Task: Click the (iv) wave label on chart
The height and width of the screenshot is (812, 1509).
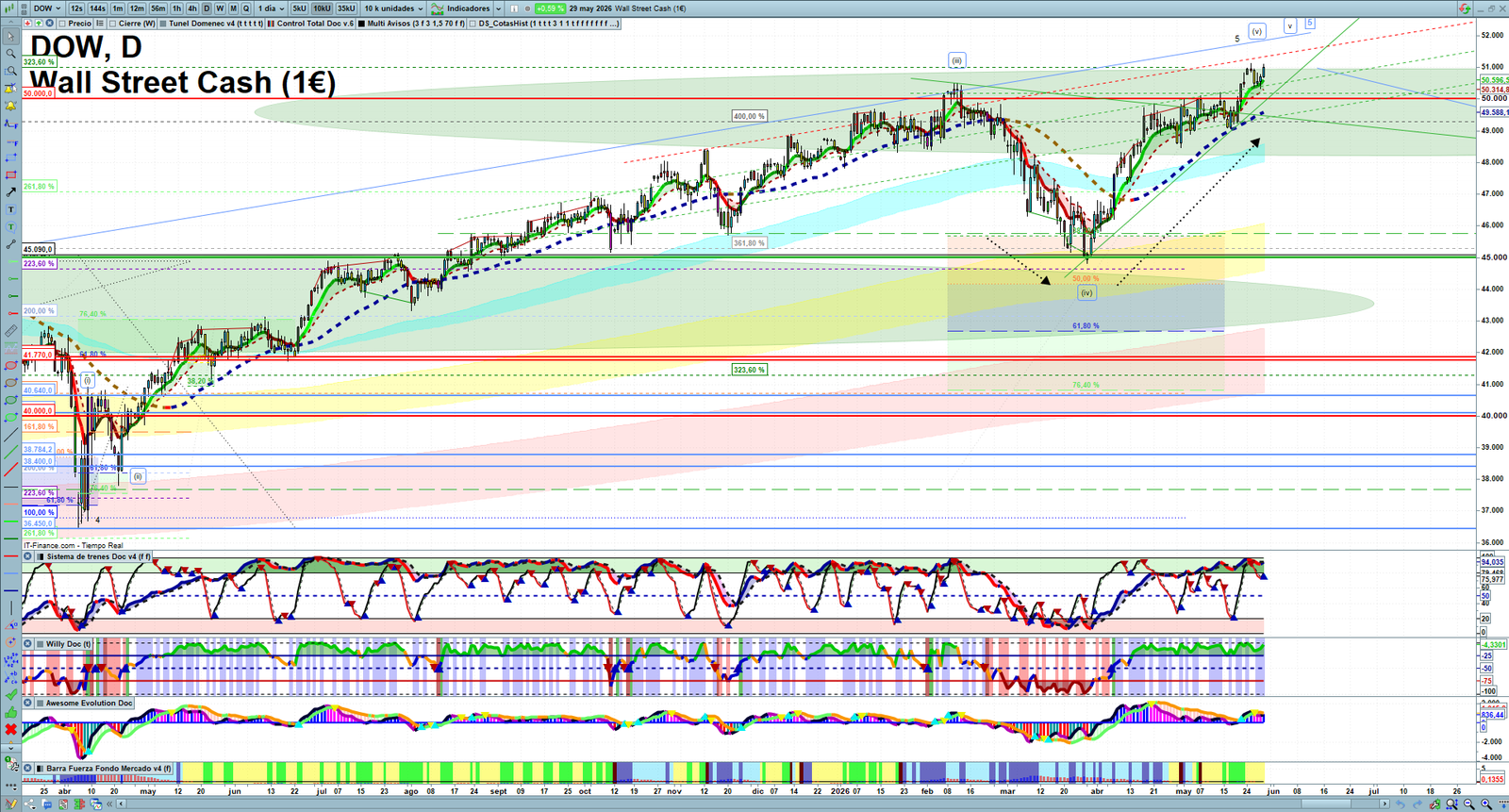Action: (1086, 293)
